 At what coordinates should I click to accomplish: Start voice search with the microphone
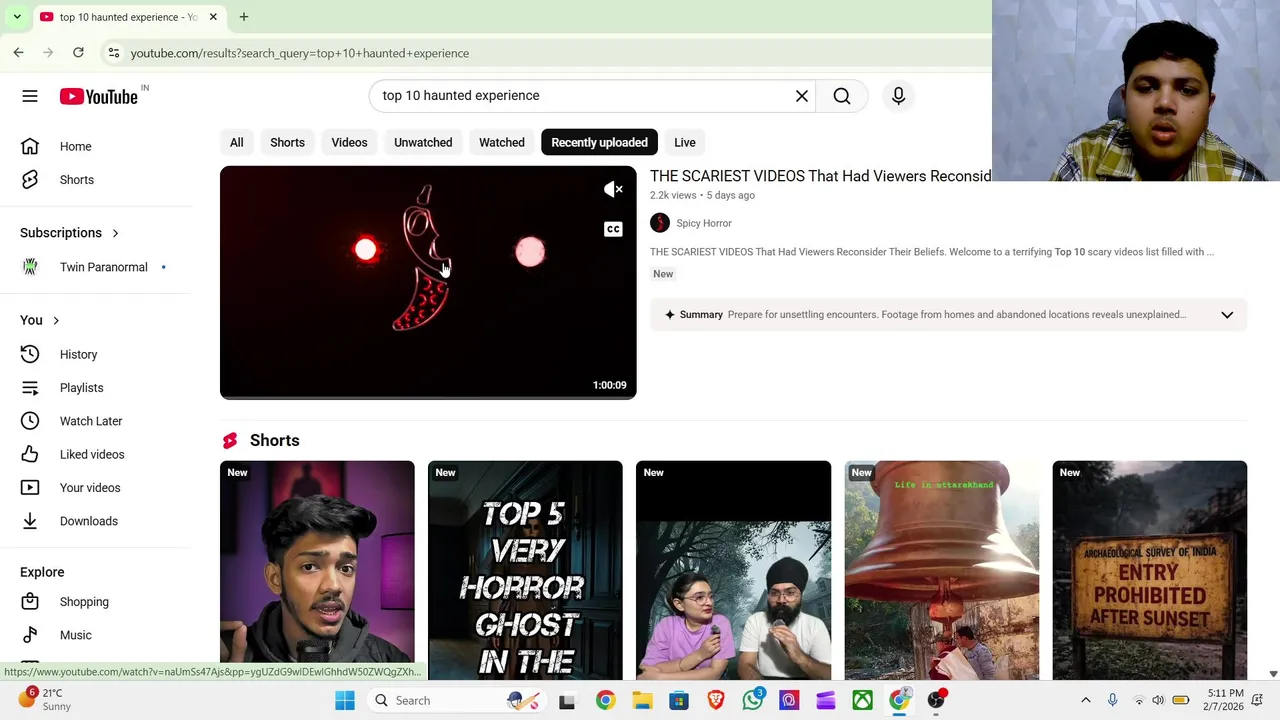898,96
